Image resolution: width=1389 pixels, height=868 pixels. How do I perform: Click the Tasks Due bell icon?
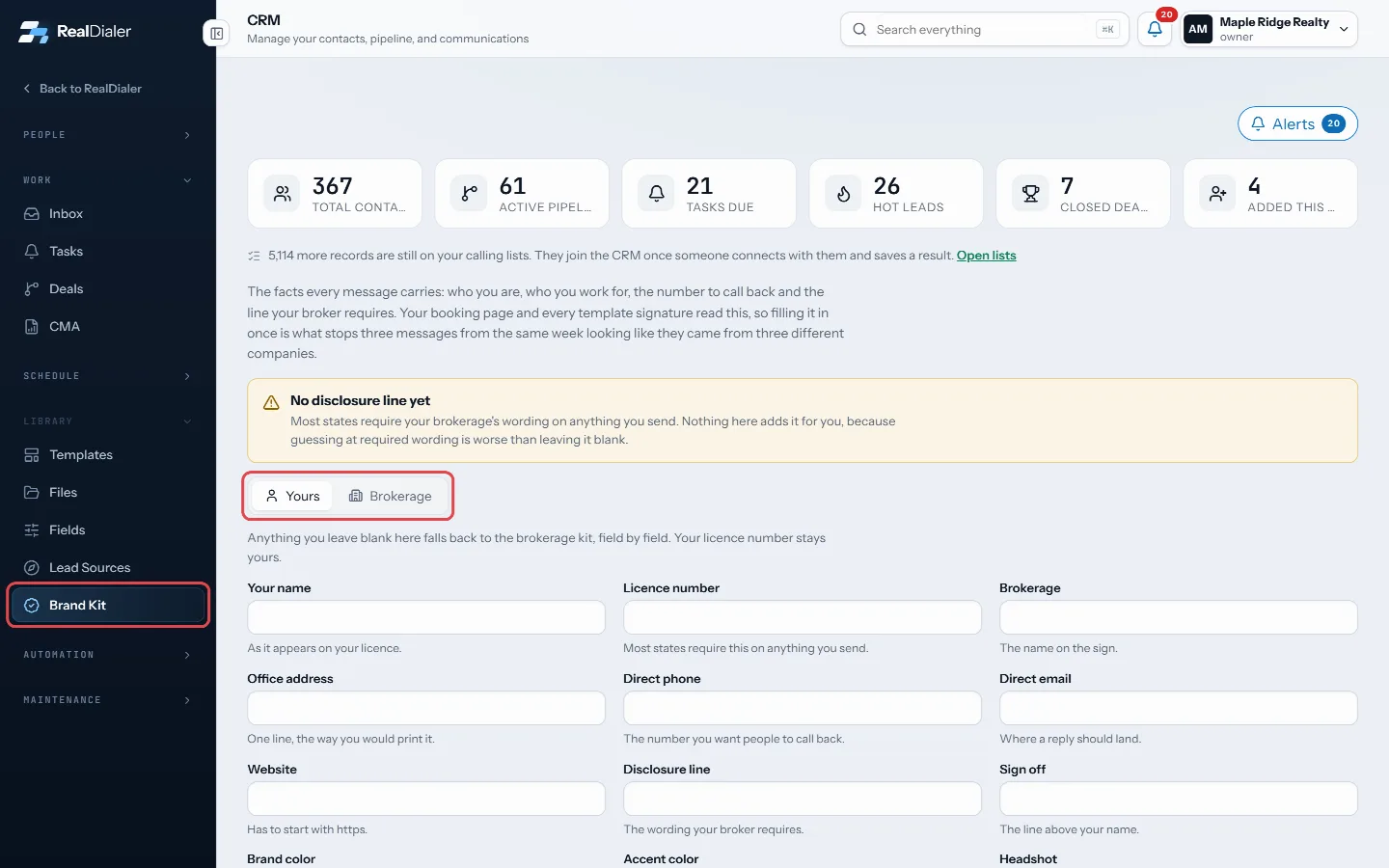tap(656, 194)
